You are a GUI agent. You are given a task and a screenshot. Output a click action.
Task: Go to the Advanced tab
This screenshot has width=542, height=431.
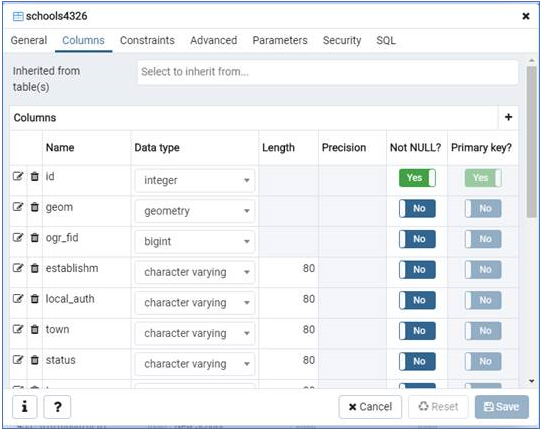214,40
